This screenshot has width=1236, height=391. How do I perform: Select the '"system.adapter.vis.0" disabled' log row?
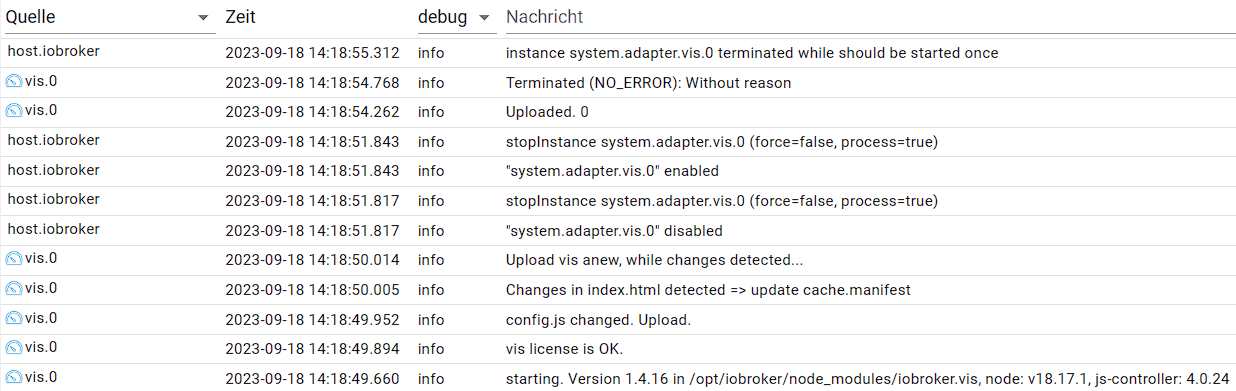tap(618, 230)
